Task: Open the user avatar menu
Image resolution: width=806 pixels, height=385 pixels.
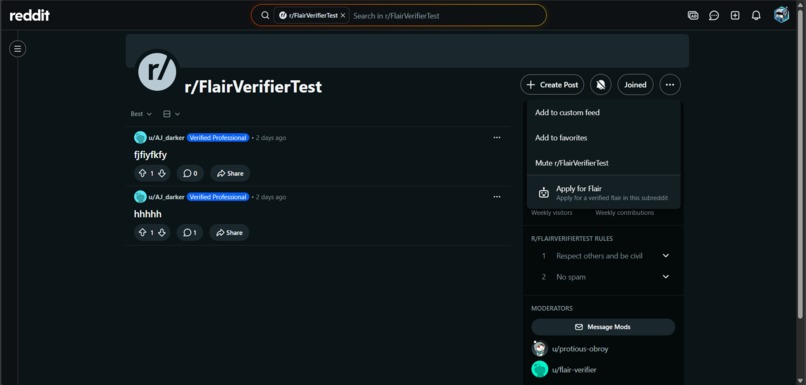Action: coord(781,15)
